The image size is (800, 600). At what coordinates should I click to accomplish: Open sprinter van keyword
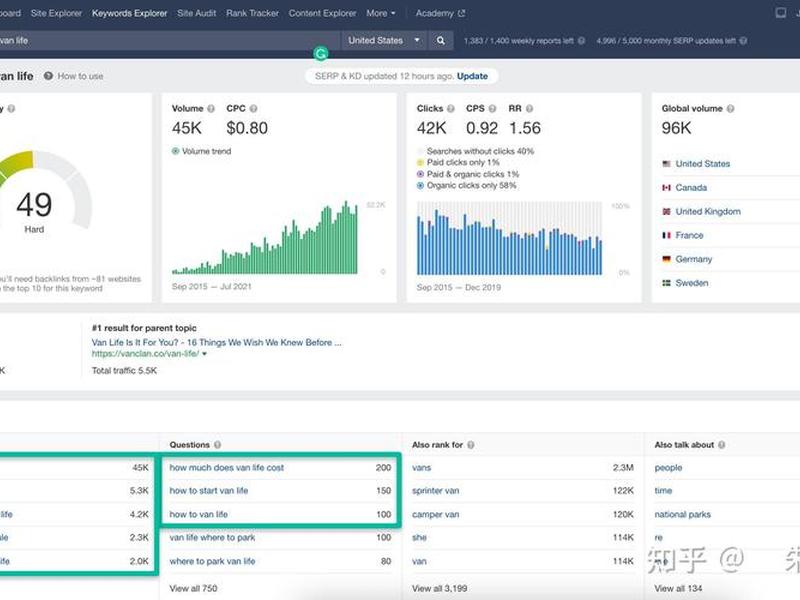click(x=435, y=491)
